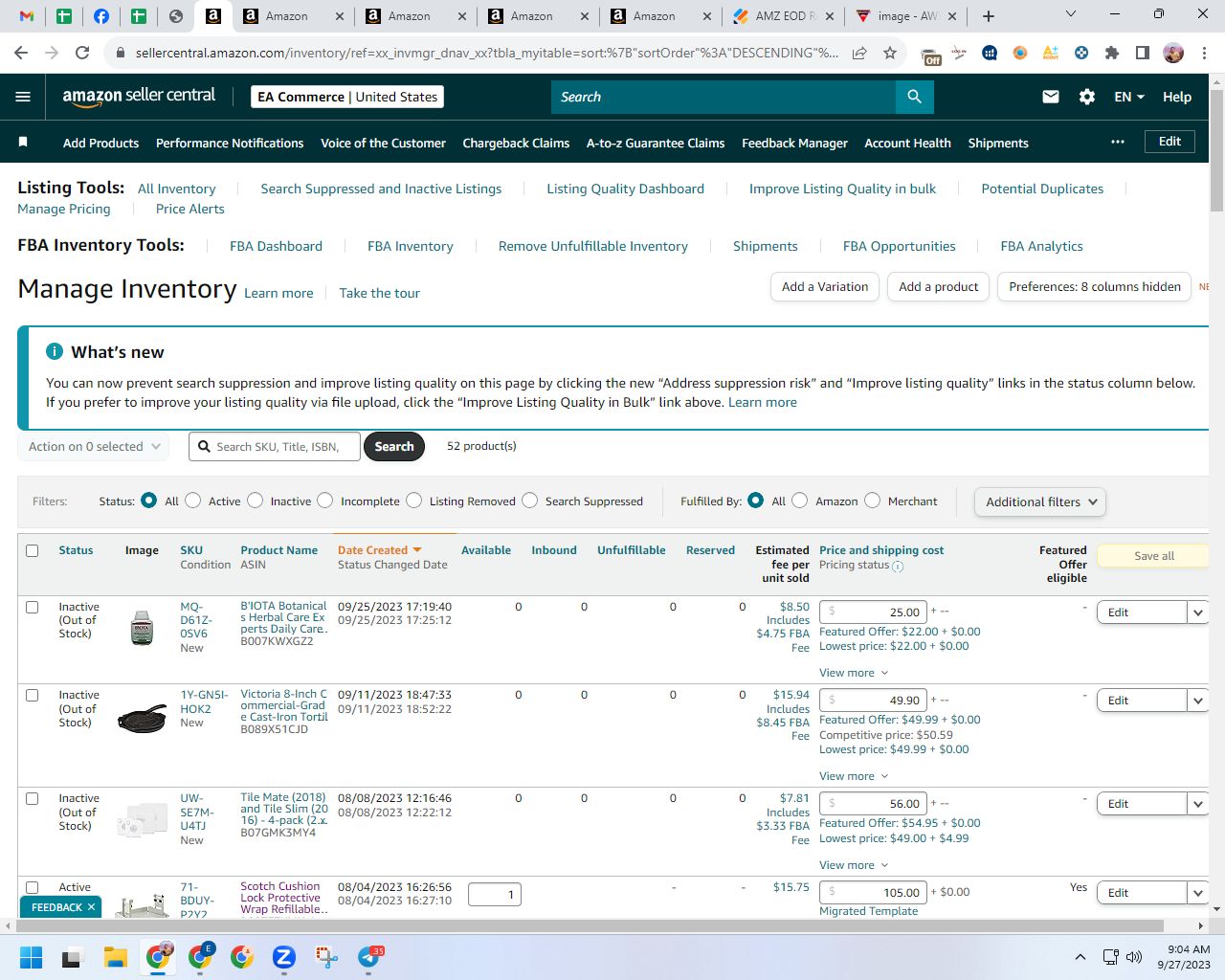Open the FBA Dashboard tool link

276,246
